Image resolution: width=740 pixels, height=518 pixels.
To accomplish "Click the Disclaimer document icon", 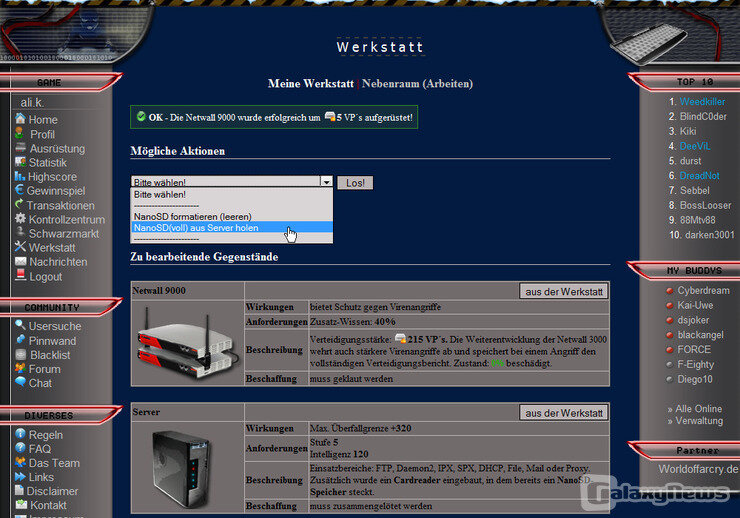I will tap(19, 490).
